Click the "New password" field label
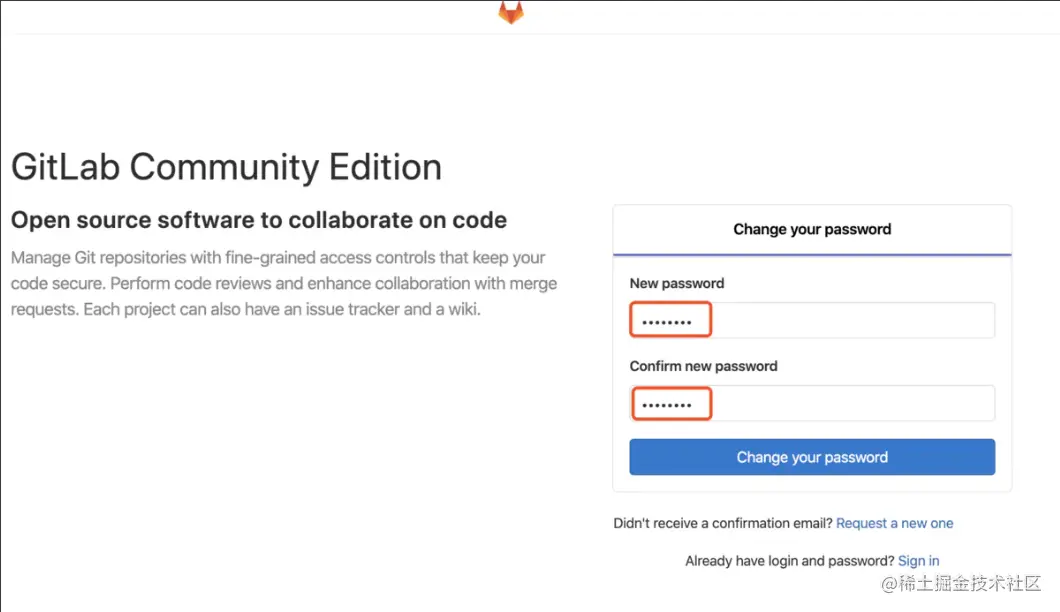1060x612 pixels. tap(676, 283)
